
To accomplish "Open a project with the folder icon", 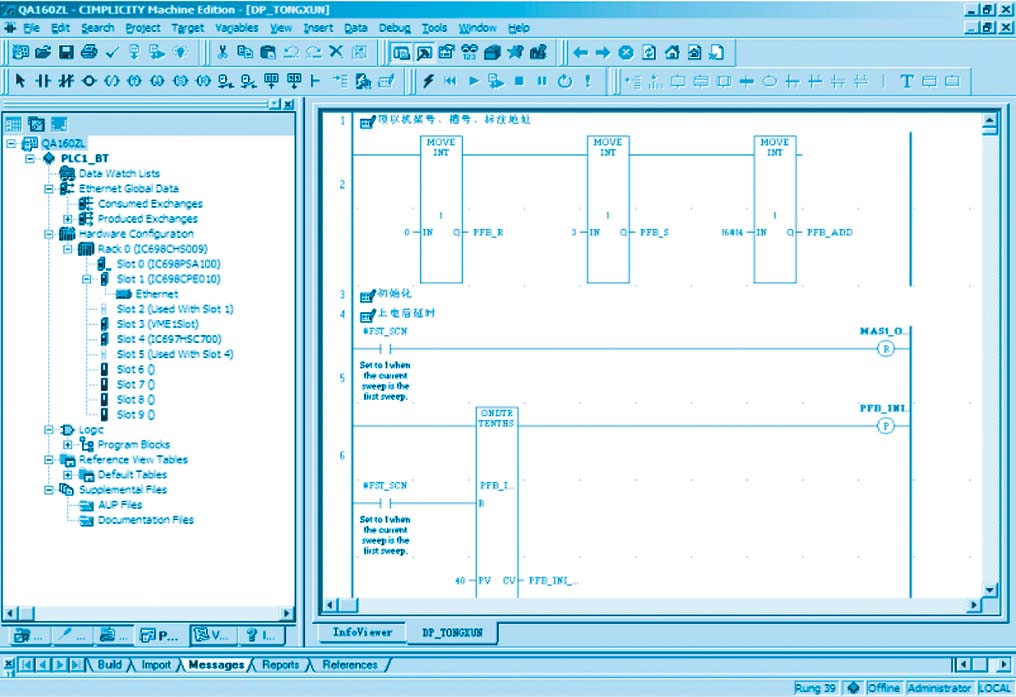I will tap(43, 52).
